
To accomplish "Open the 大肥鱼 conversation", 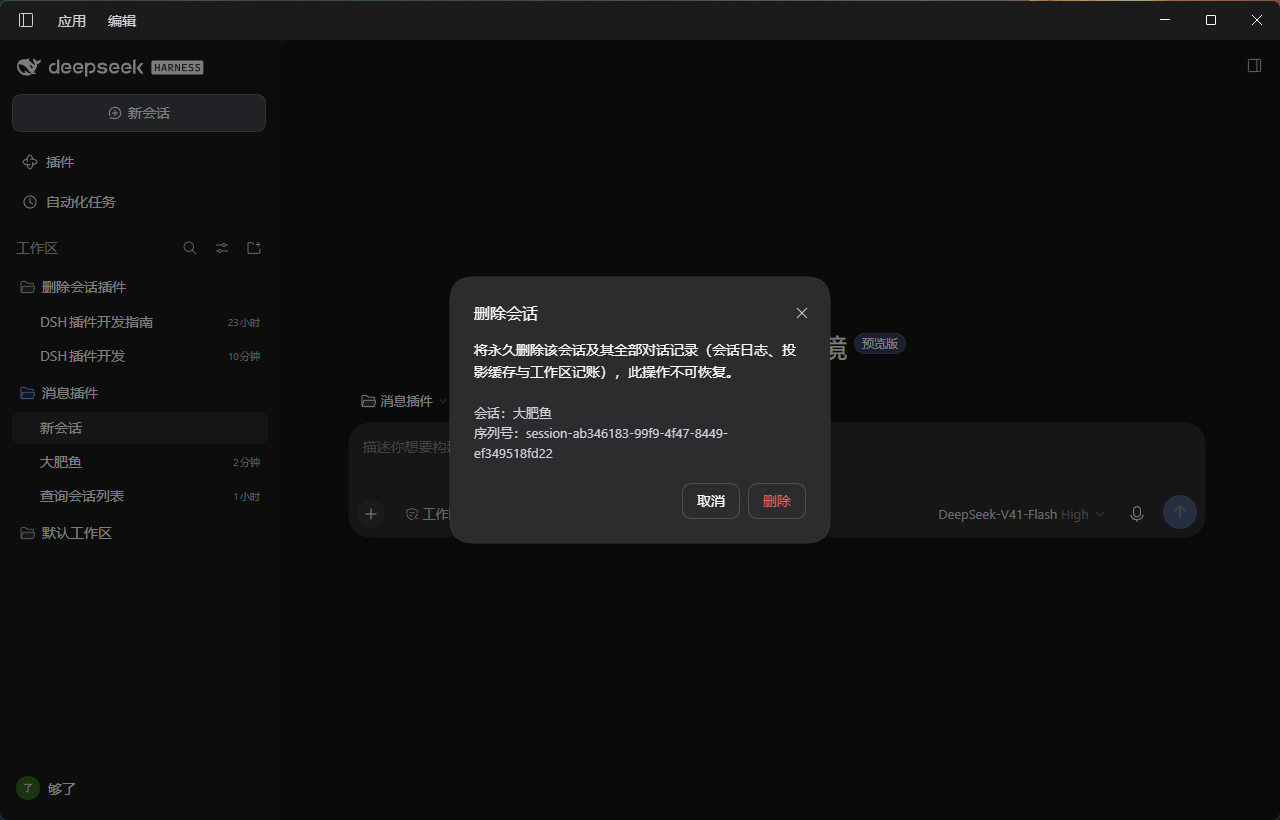I will (139, 462).
